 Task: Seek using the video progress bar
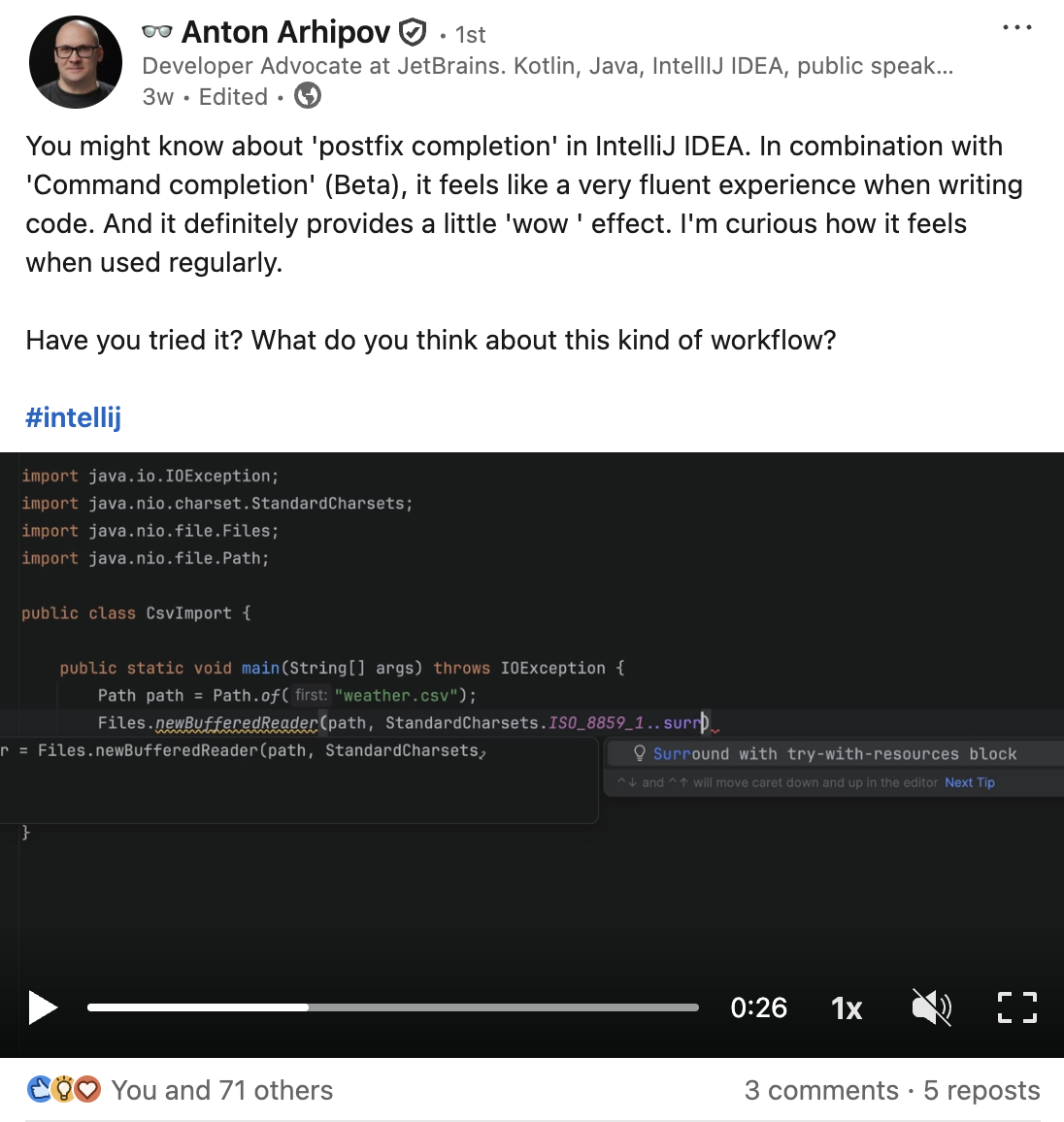[392, 1007]
